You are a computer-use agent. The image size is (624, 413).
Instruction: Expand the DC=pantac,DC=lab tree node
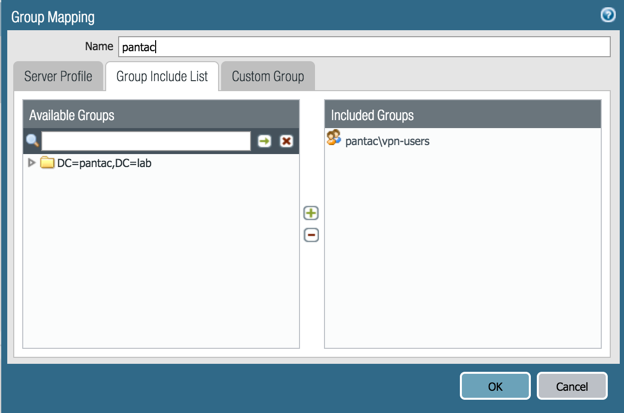click(x=32, y=163)
